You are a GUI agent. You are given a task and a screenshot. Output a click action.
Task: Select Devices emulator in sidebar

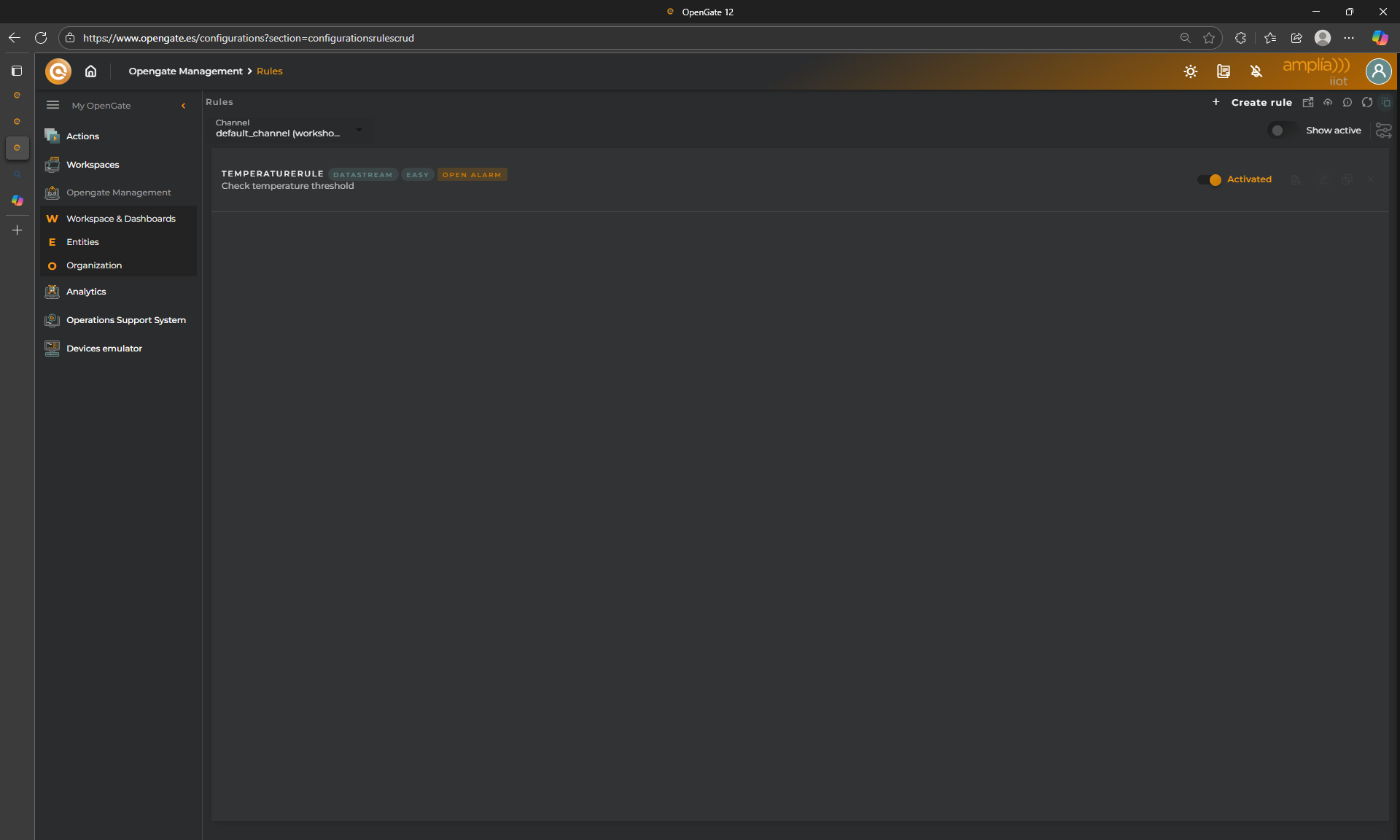pyautogui.click(x=104, y=349)
